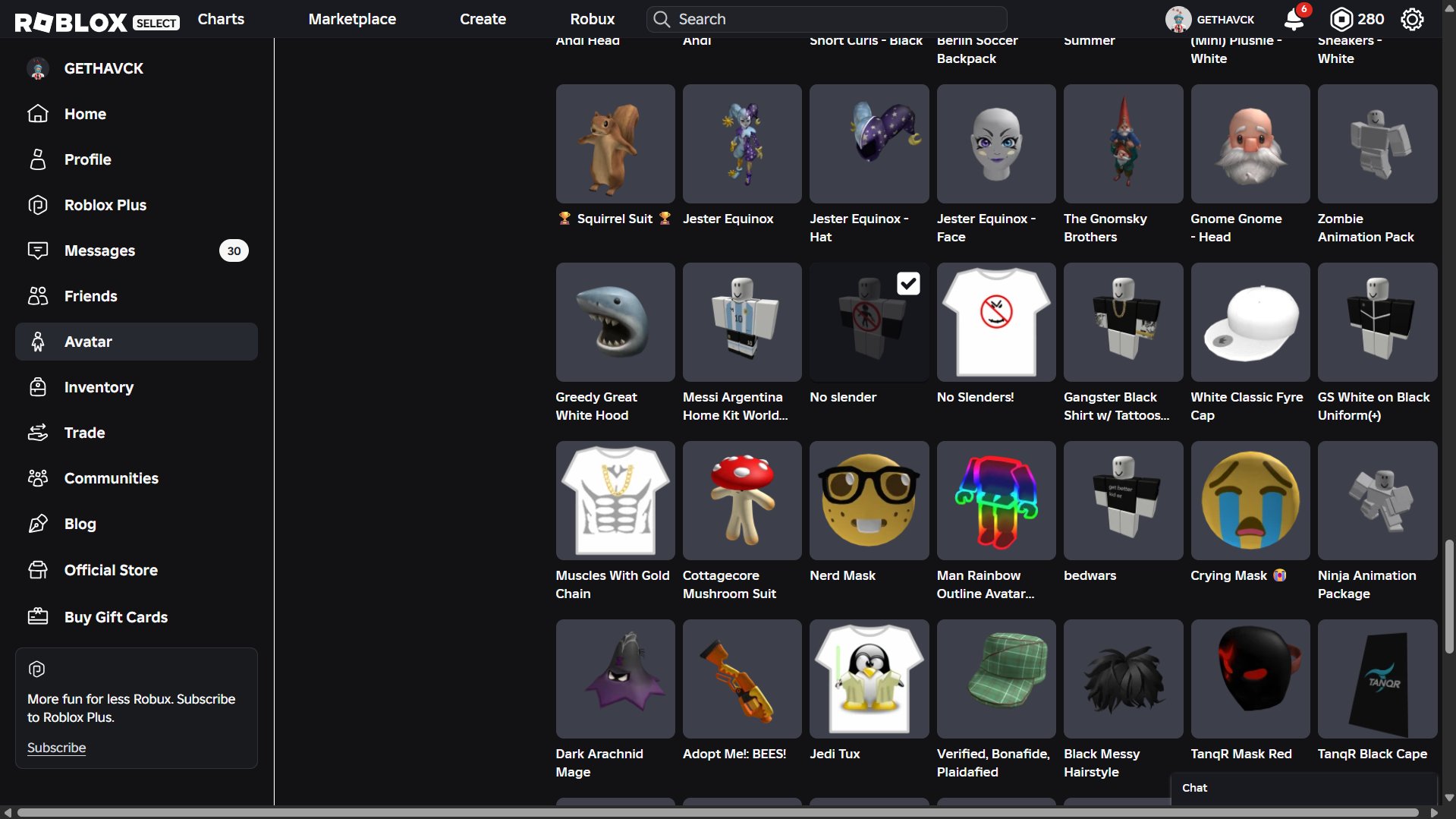Open the Robux tab
The width and height of the screenshot is (1456, 819).
pyautogui.click(x=592, y=19)
